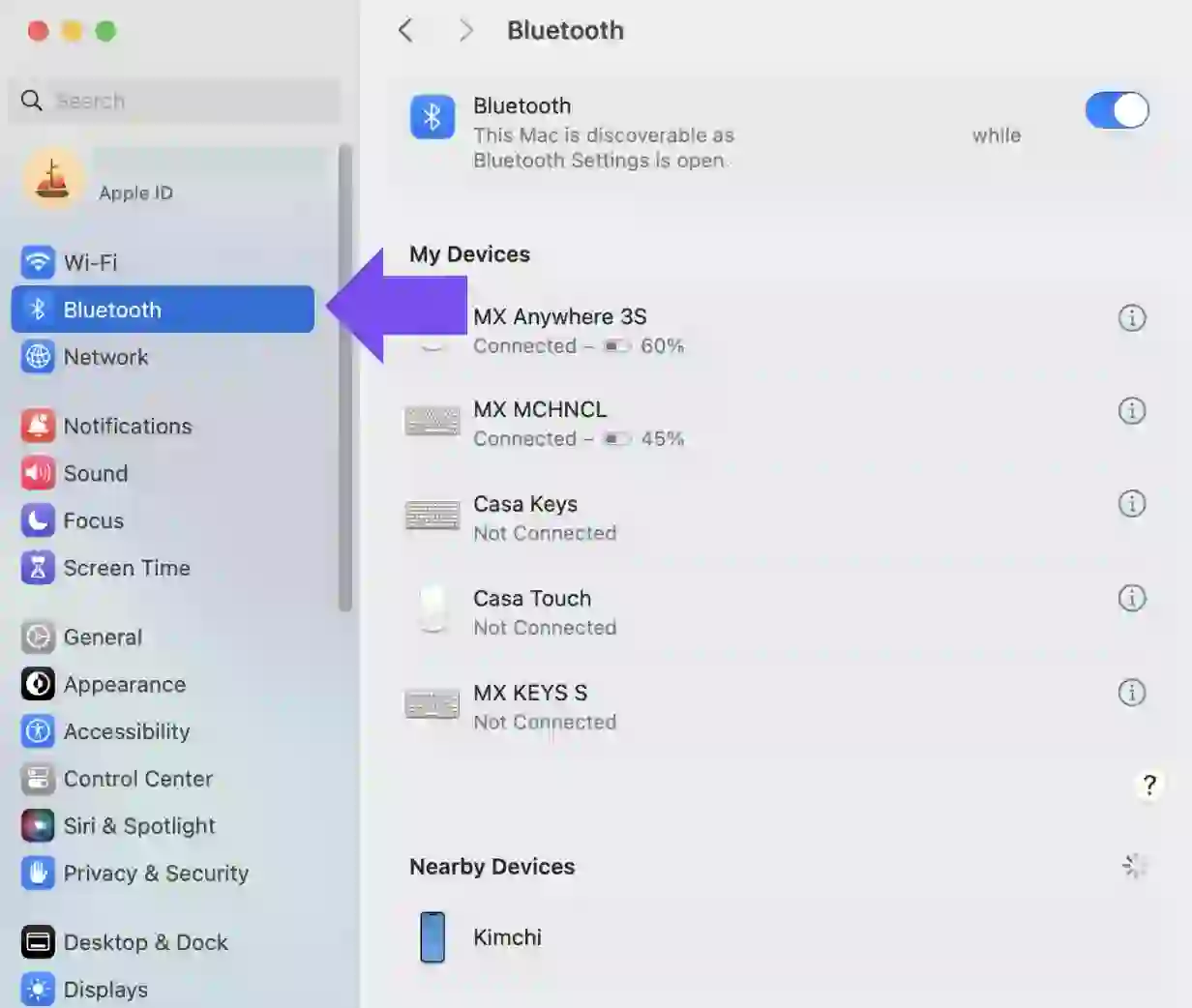This screenshot has height=1008, width=1192.
Task: Select Network label in the sidebar
Action: click(105, 357)
